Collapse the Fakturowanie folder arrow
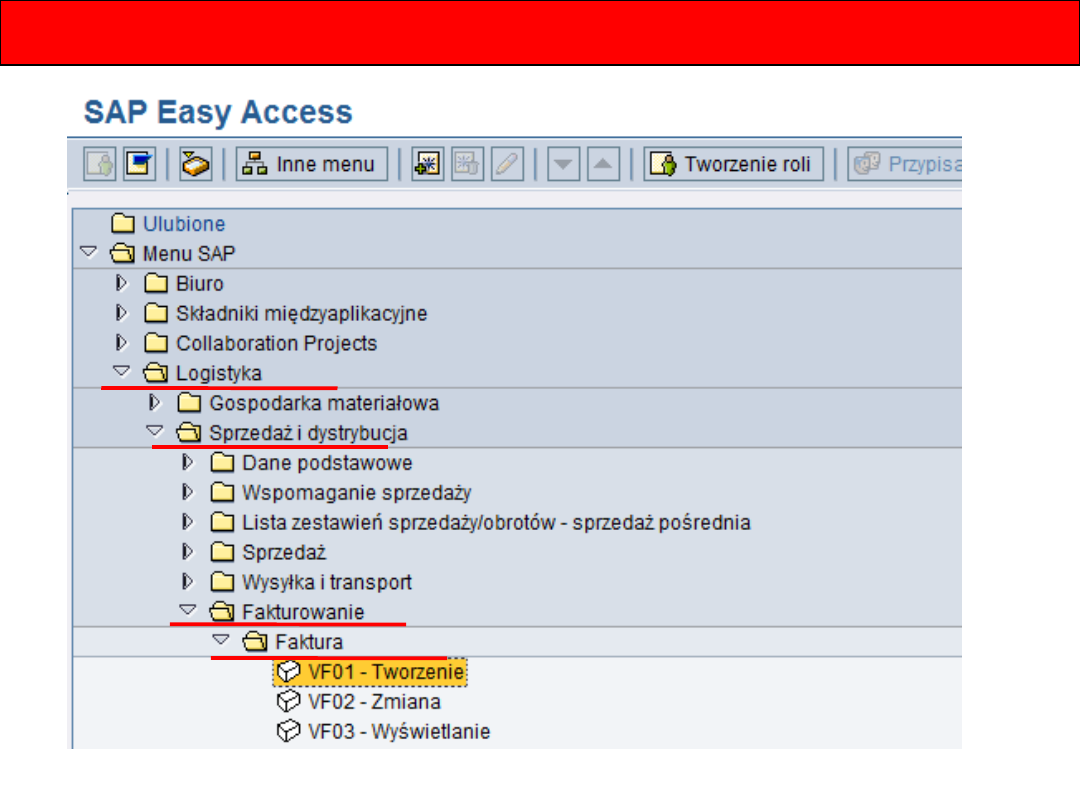 [x=187, y=610]
